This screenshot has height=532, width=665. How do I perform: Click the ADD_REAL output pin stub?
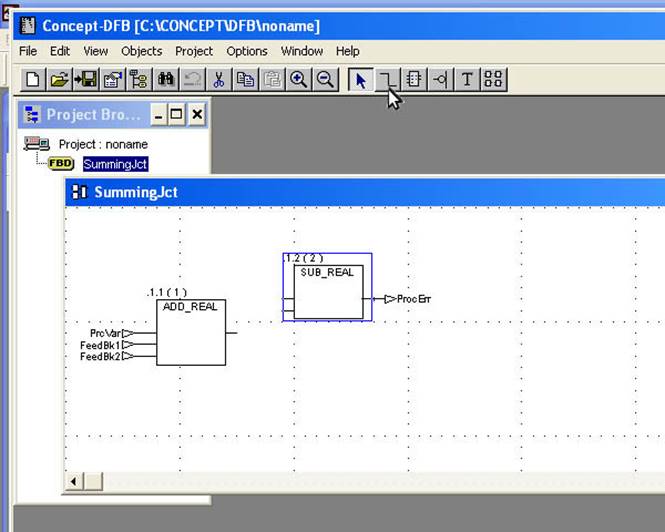(x=232, y=333)
